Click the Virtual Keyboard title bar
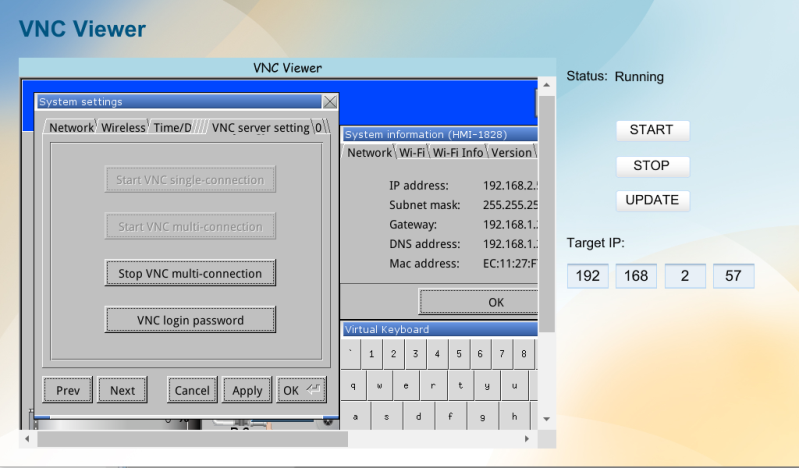 [440, 329]
